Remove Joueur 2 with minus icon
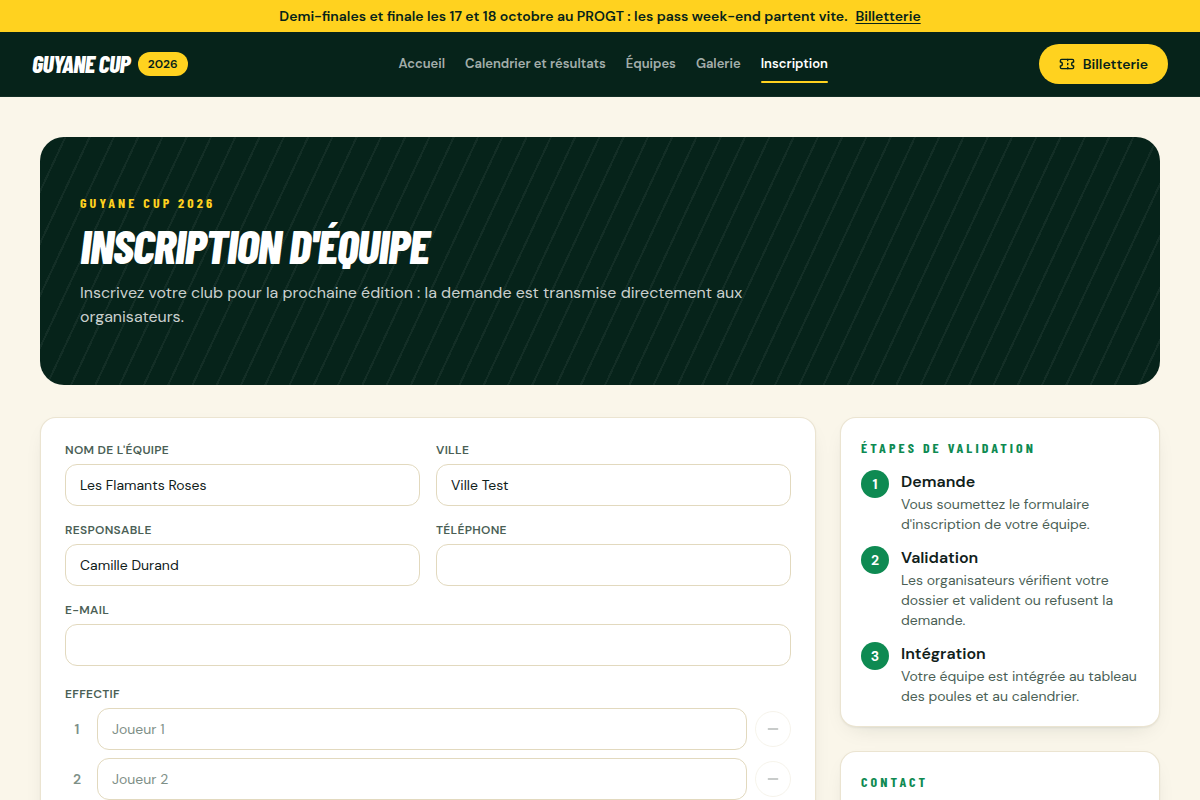Image resolution: width=1200 pixels, height=800 pixels. (x=773, y=779)
